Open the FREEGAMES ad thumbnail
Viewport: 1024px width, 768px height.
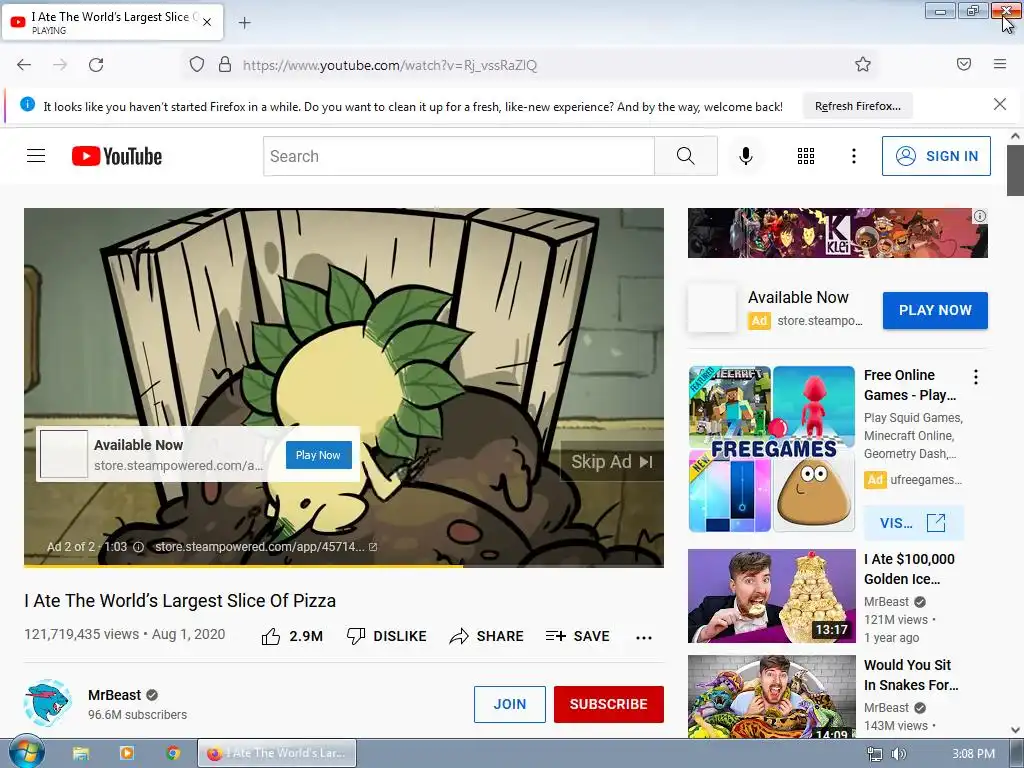[771, 449]
